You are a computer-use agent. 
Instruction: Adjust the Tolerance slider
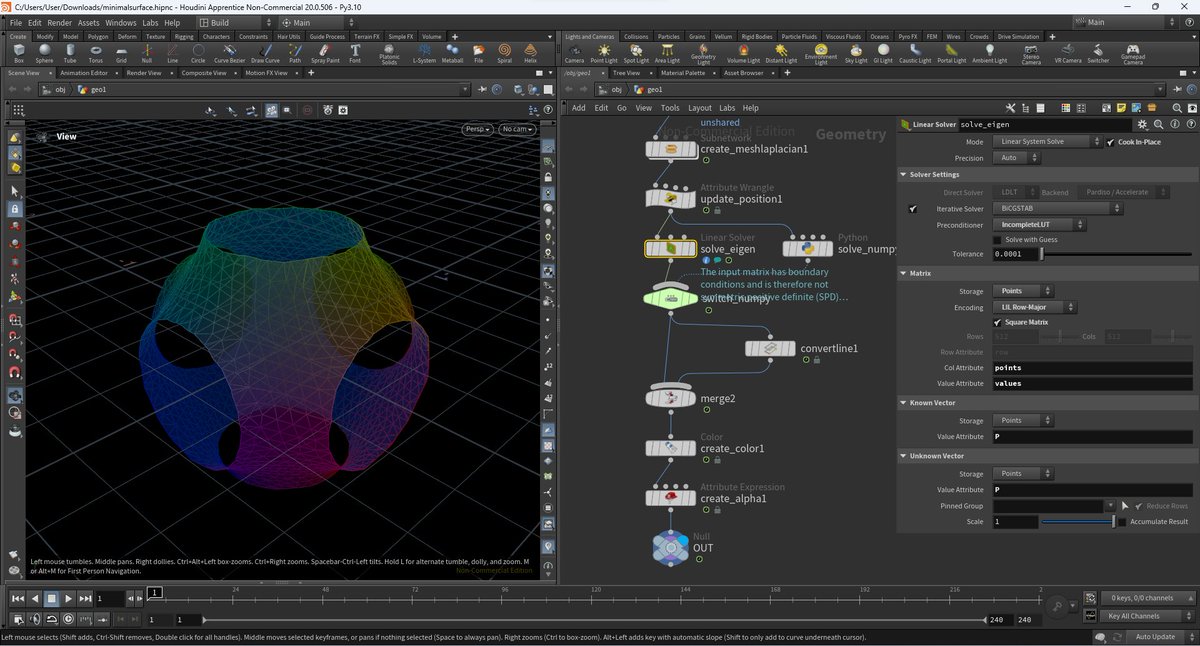point(1116,254)
